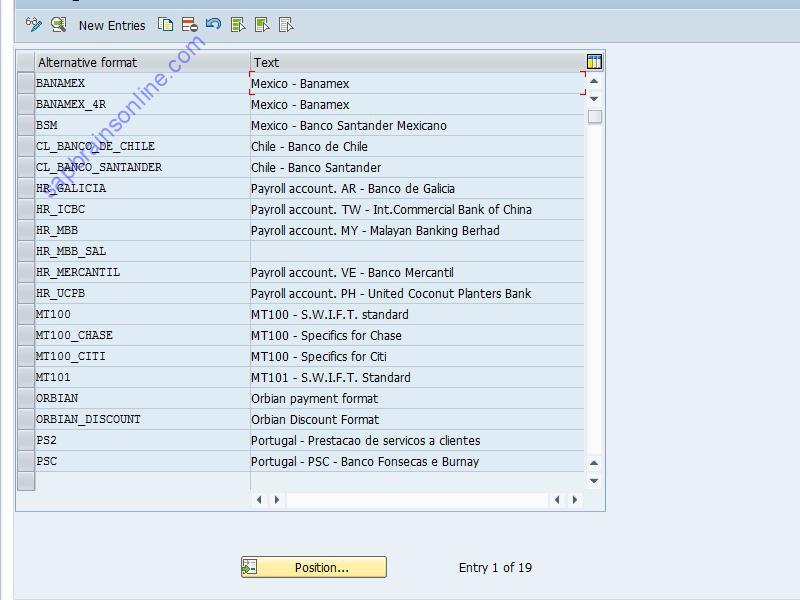
Task: Click the Position... button
Action: 314,567
